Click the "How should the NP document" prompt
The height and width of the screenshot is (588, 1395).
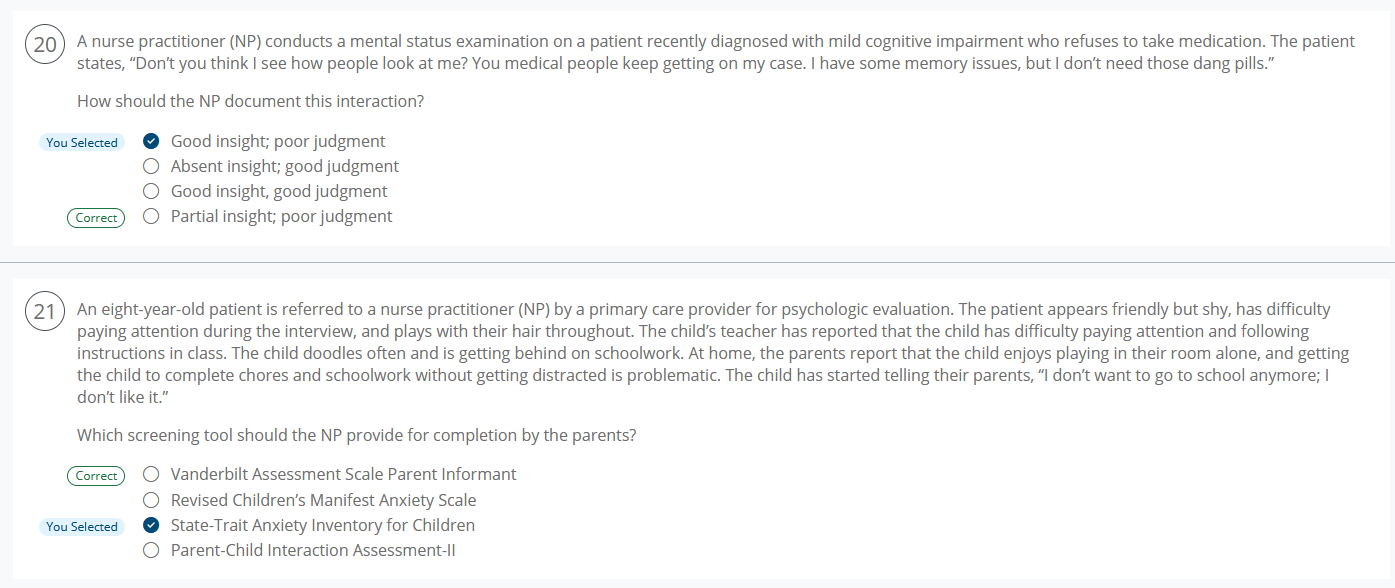(x=250, y=101)
